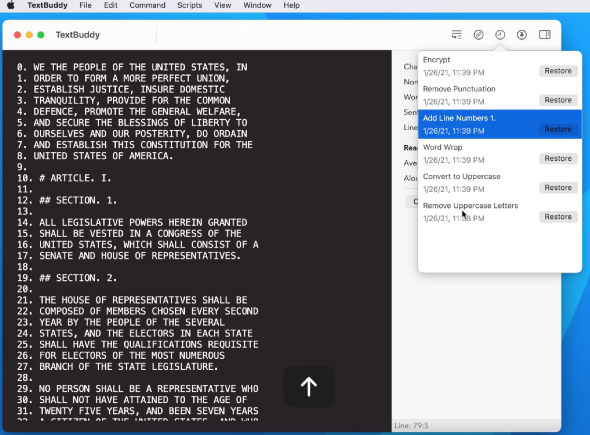Click the compass scripts toolbar icon
Screen dimensions: 590x435
point(478,35)
